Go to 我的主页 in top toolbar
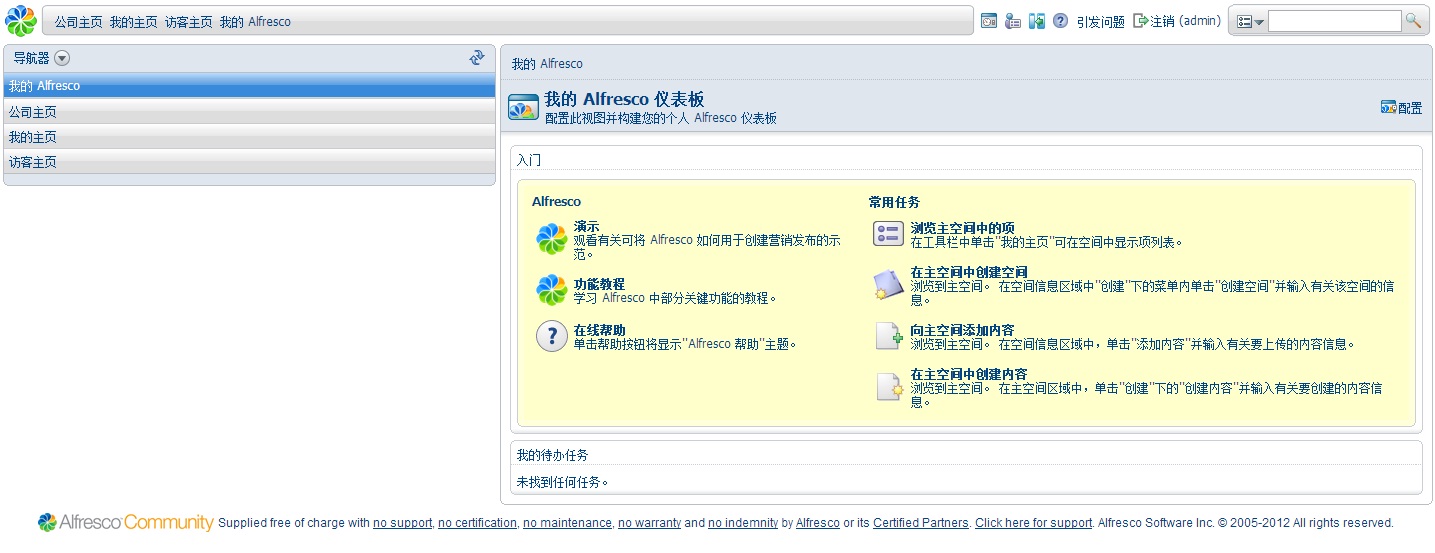 (133, 21)
